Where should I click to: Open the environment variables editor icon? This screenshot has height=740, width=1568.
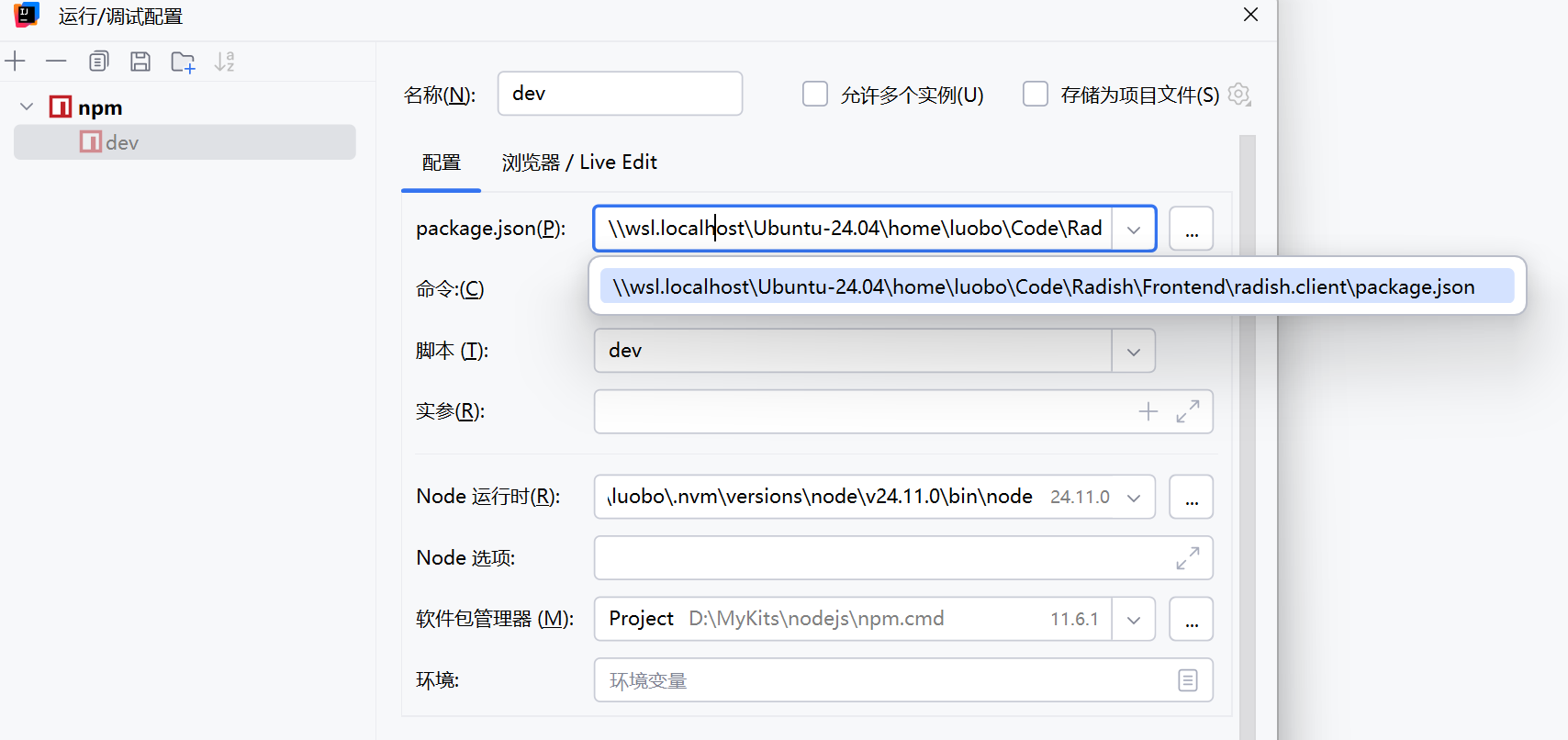point(1187,680)
